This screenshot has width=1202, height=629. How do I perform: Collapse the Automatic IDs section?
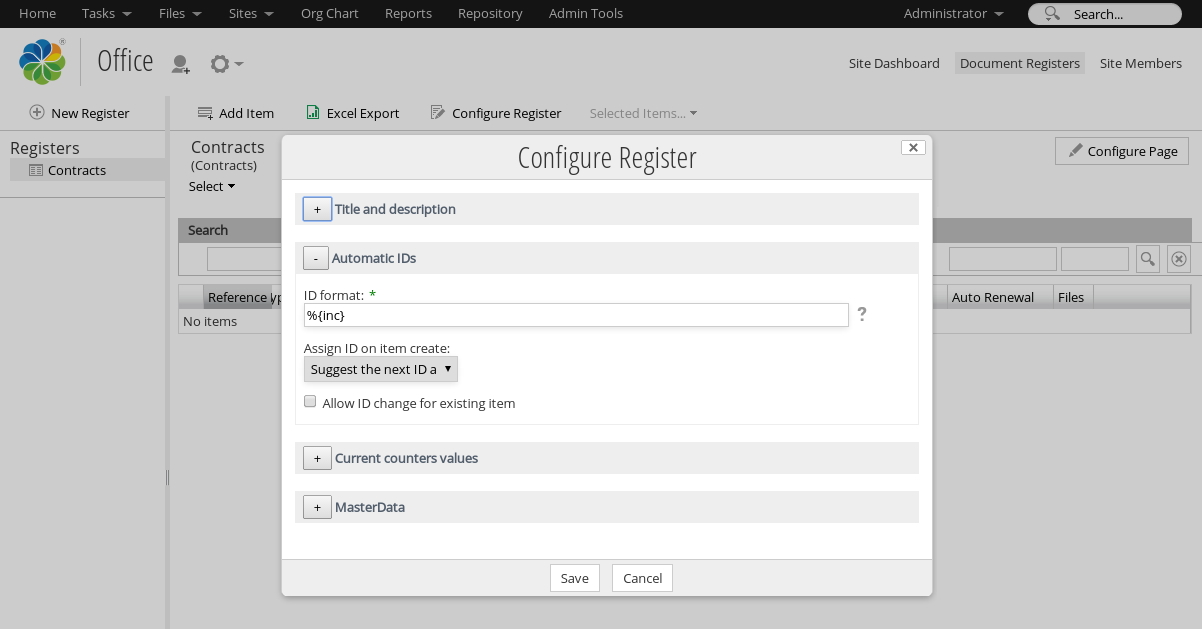pos(316,258)
